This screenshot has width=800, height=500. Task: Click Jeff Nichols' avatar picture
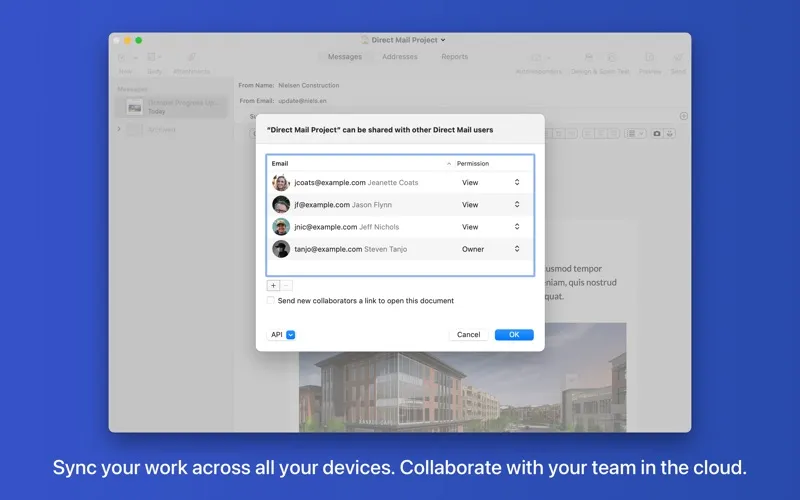[x=281, y=227]
